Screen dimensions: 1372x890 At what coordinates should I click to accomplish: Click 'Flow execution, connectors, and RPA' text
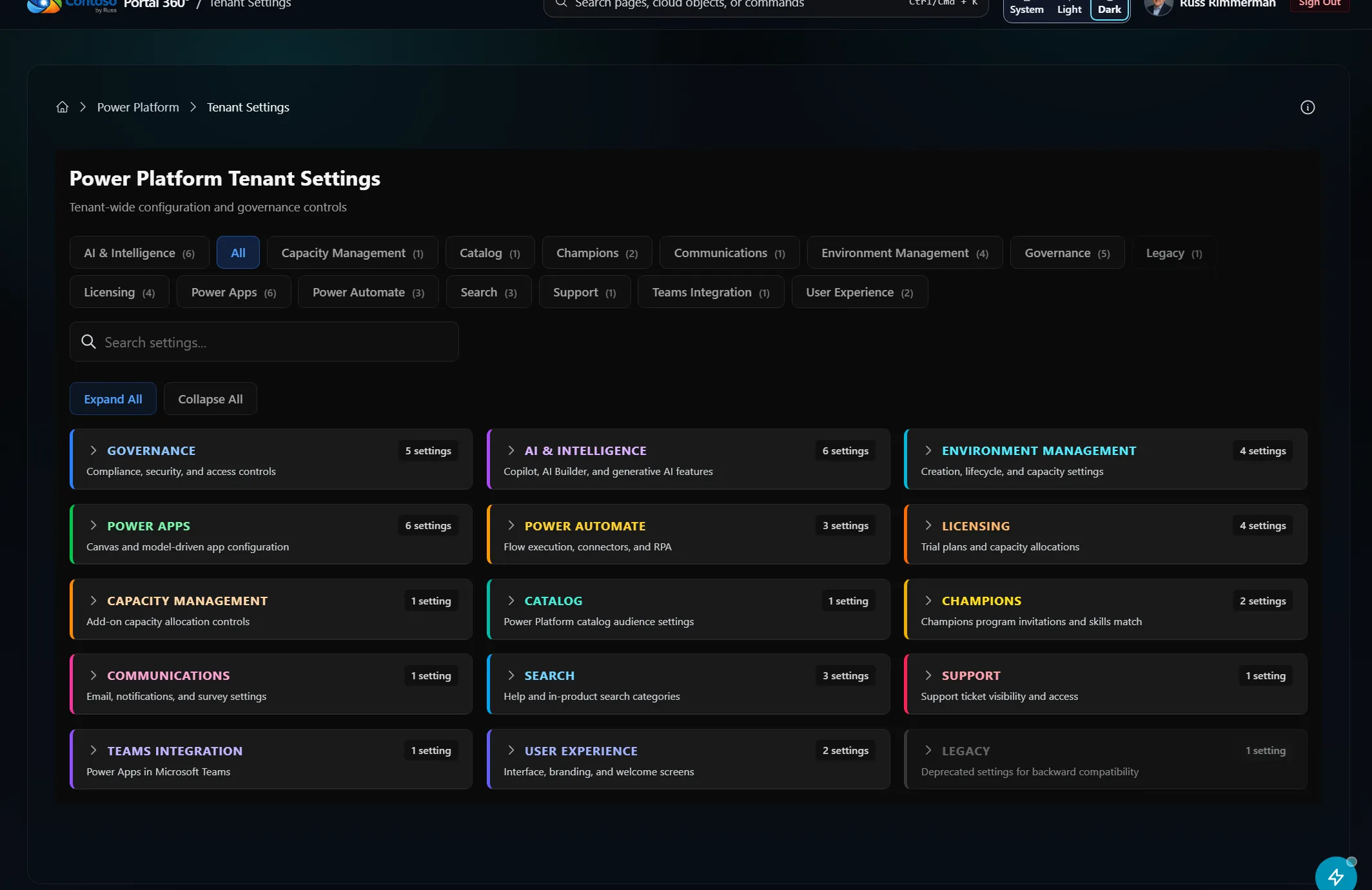(x=587, y=547)
